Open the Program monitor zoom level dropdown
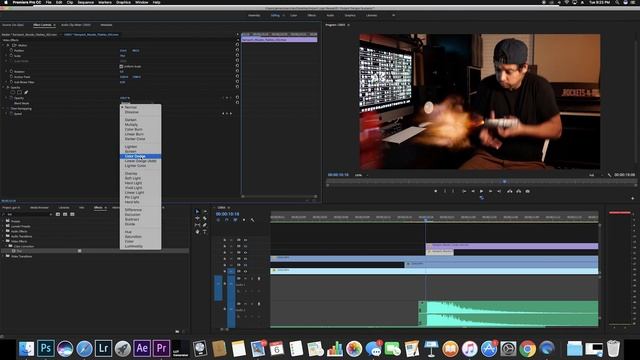640x360 pixels. [361, 175]
